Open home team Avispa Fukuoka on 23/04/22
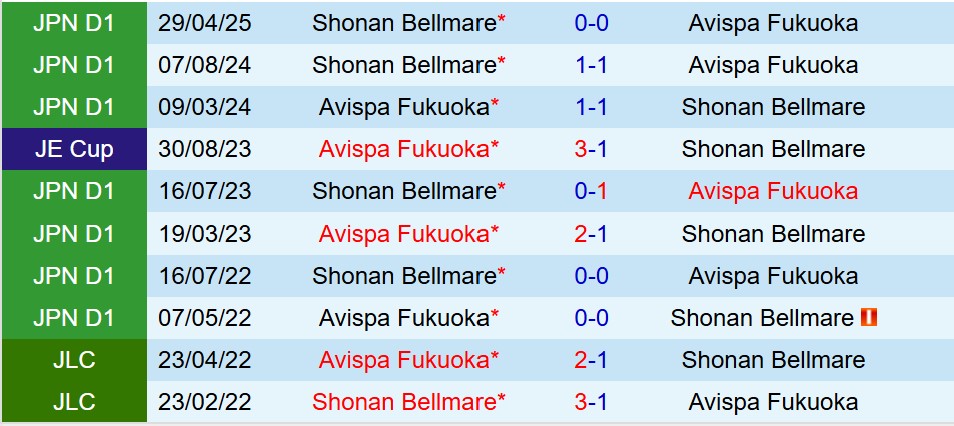 pyautogui.click(x=404, y=360)
